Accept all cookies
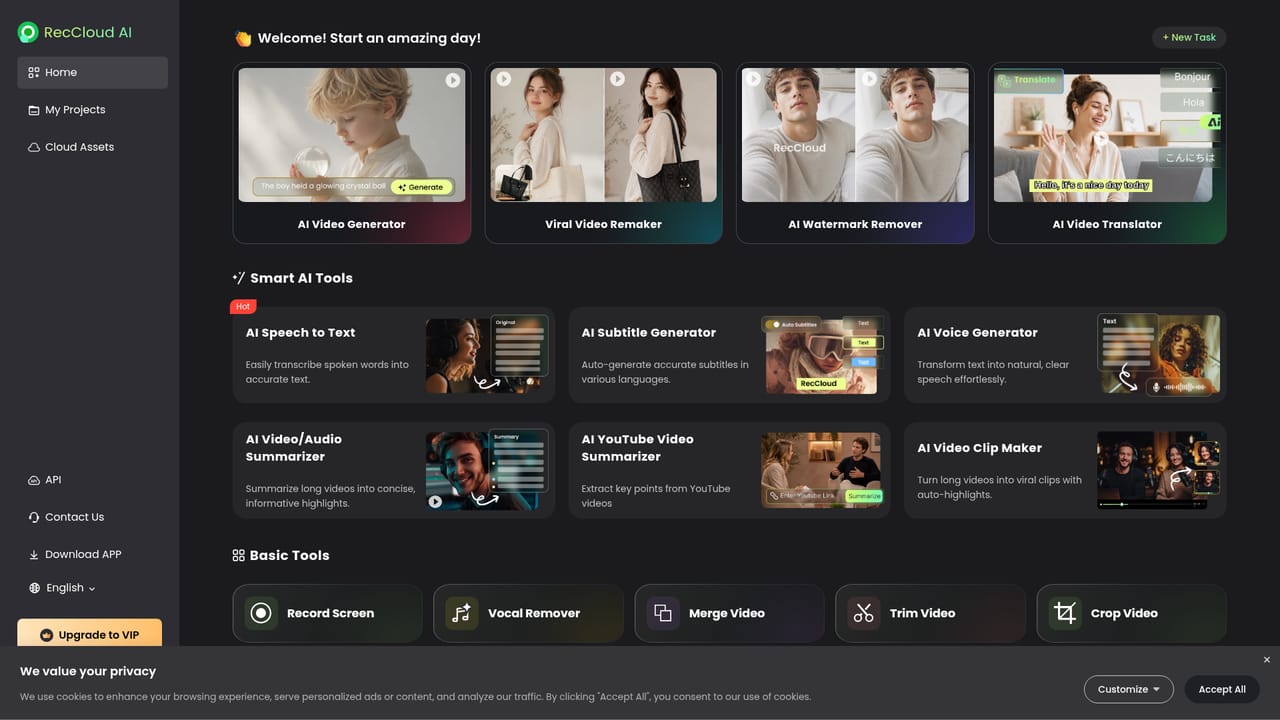Image resolution: width=1280 pixels, height=720 pixels. (1222, 689)
